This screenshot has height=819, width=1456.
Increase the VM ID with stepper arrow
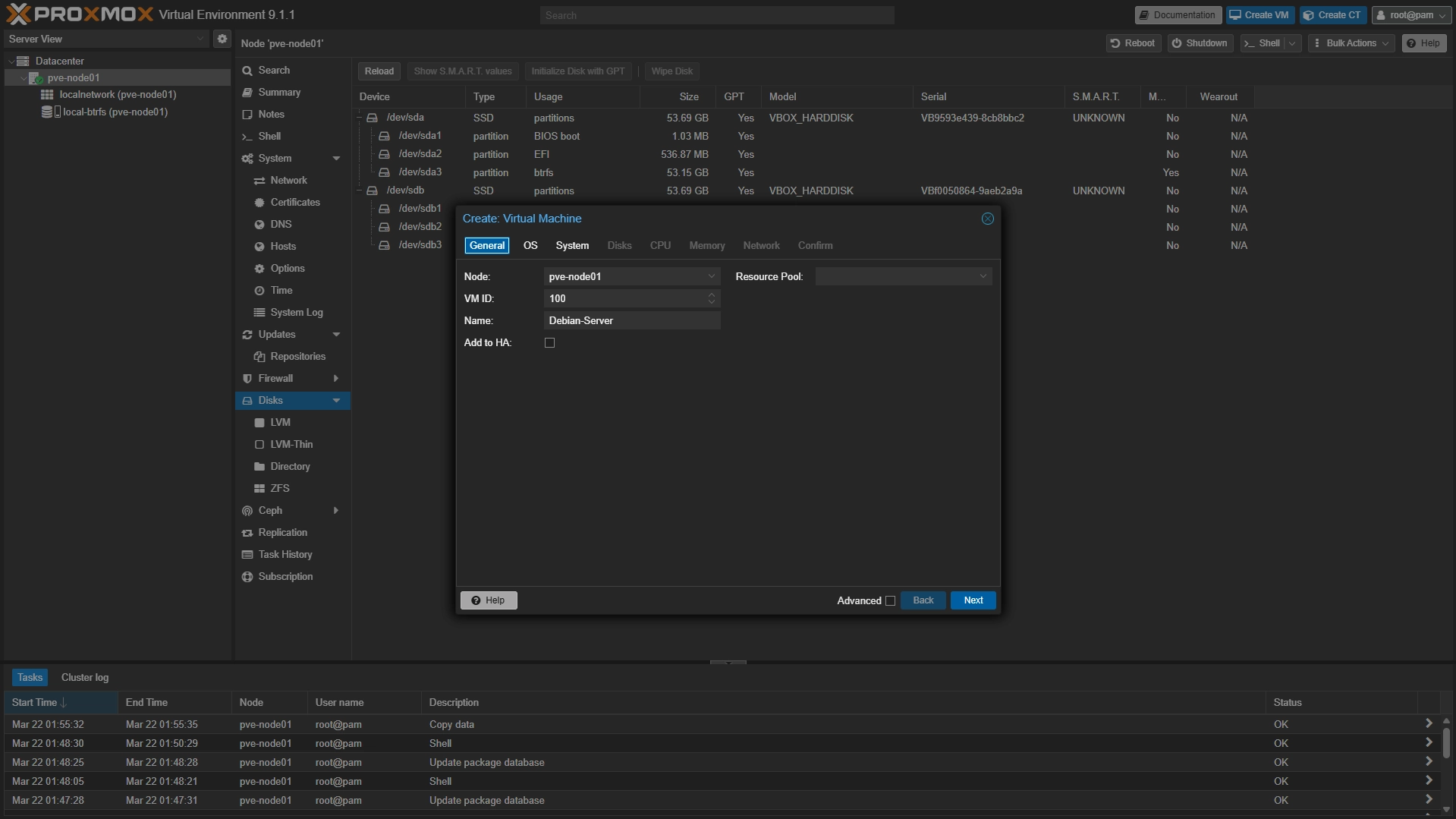coord(711,295)
